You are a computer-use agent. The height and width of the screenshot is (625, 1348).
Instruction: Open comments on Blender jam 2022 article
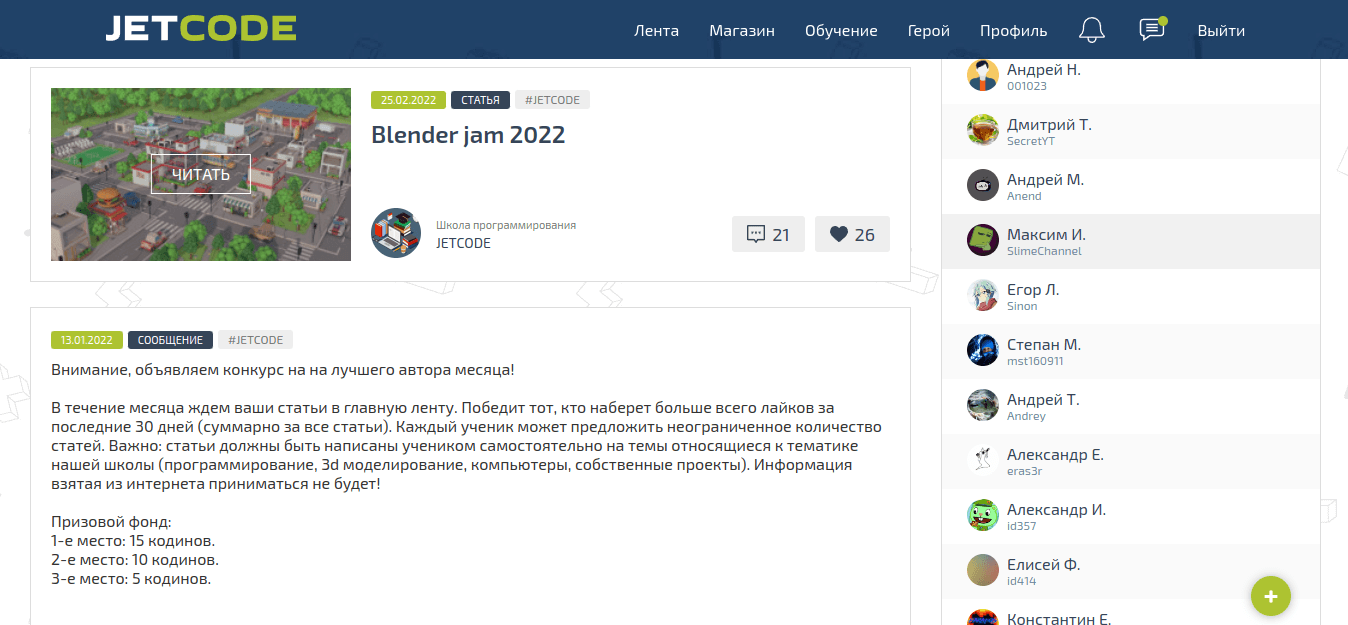[768, 233]
